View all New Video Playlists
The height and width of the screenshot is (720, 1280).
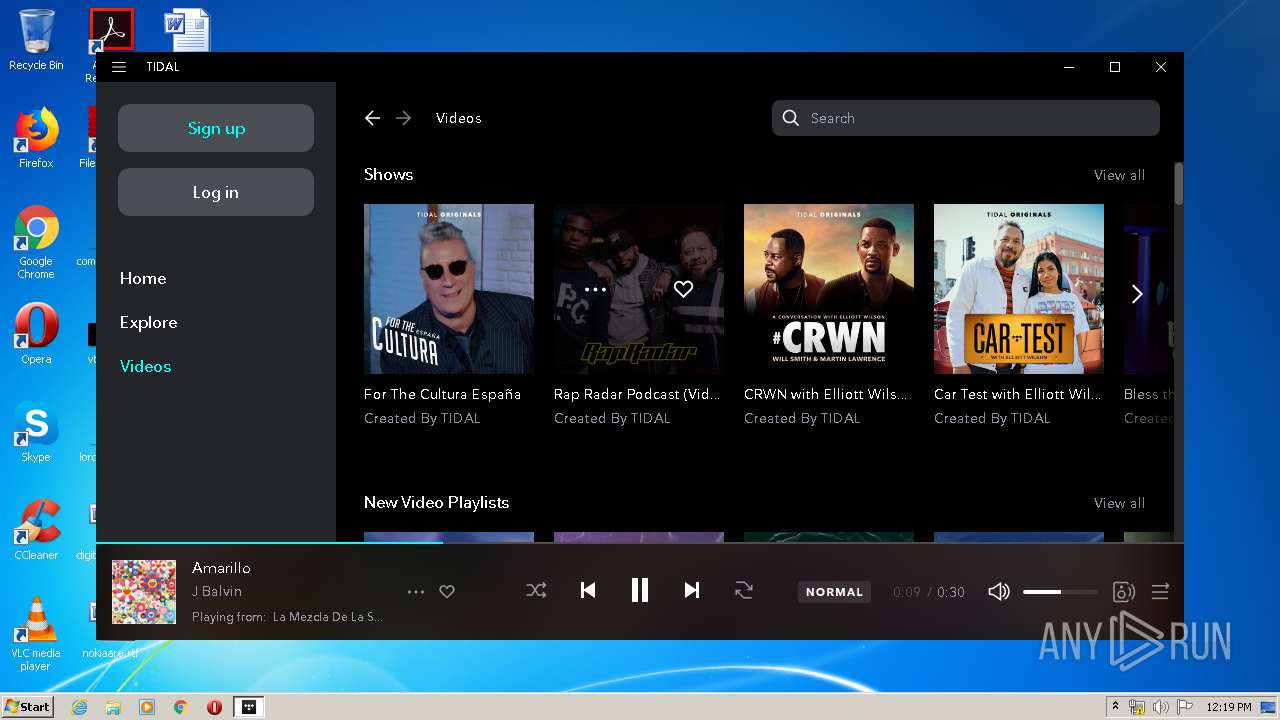[x=1119, y=503]
